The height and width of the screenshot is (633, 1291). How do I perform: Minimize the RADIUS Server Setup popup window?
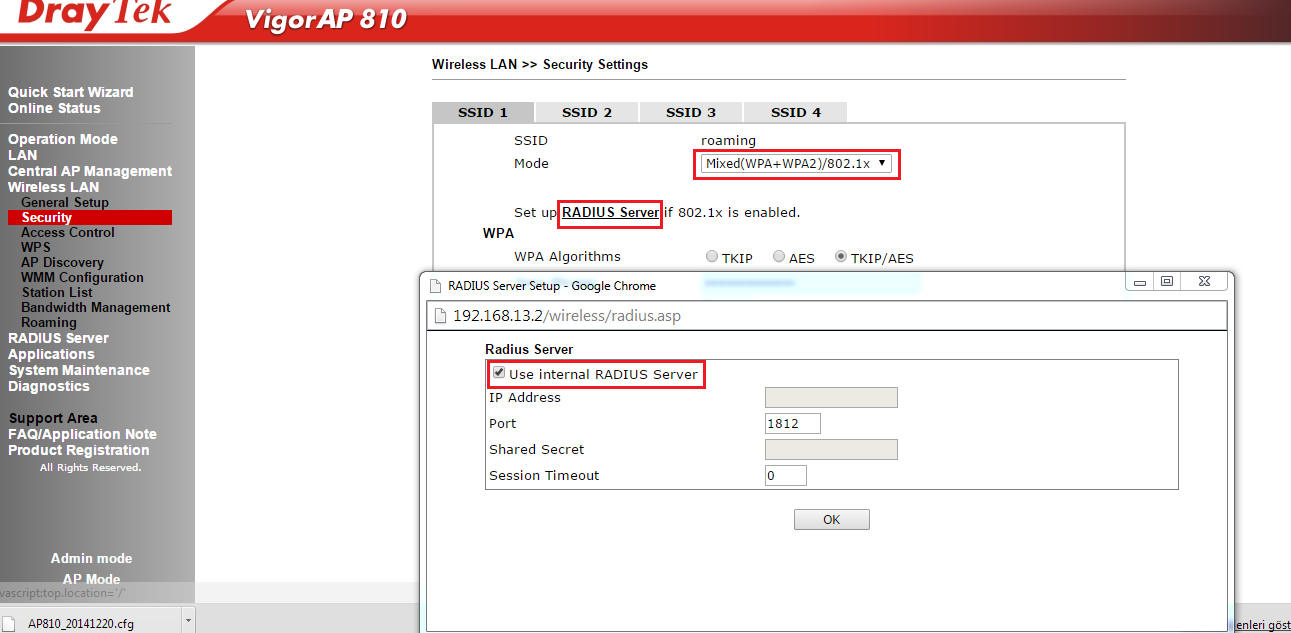(x=1139, y=283)
